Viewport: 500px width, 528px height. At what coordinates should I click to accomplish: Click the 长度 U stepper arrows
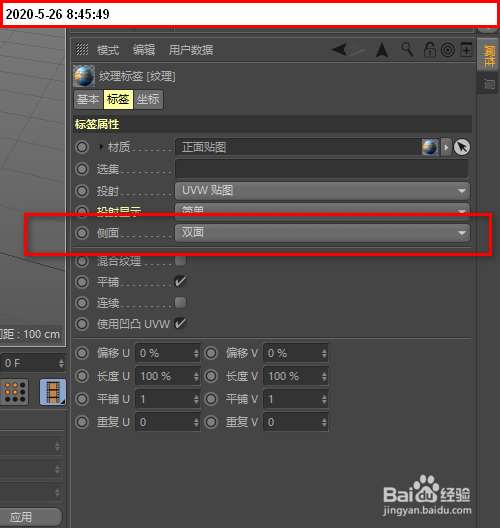196,376
